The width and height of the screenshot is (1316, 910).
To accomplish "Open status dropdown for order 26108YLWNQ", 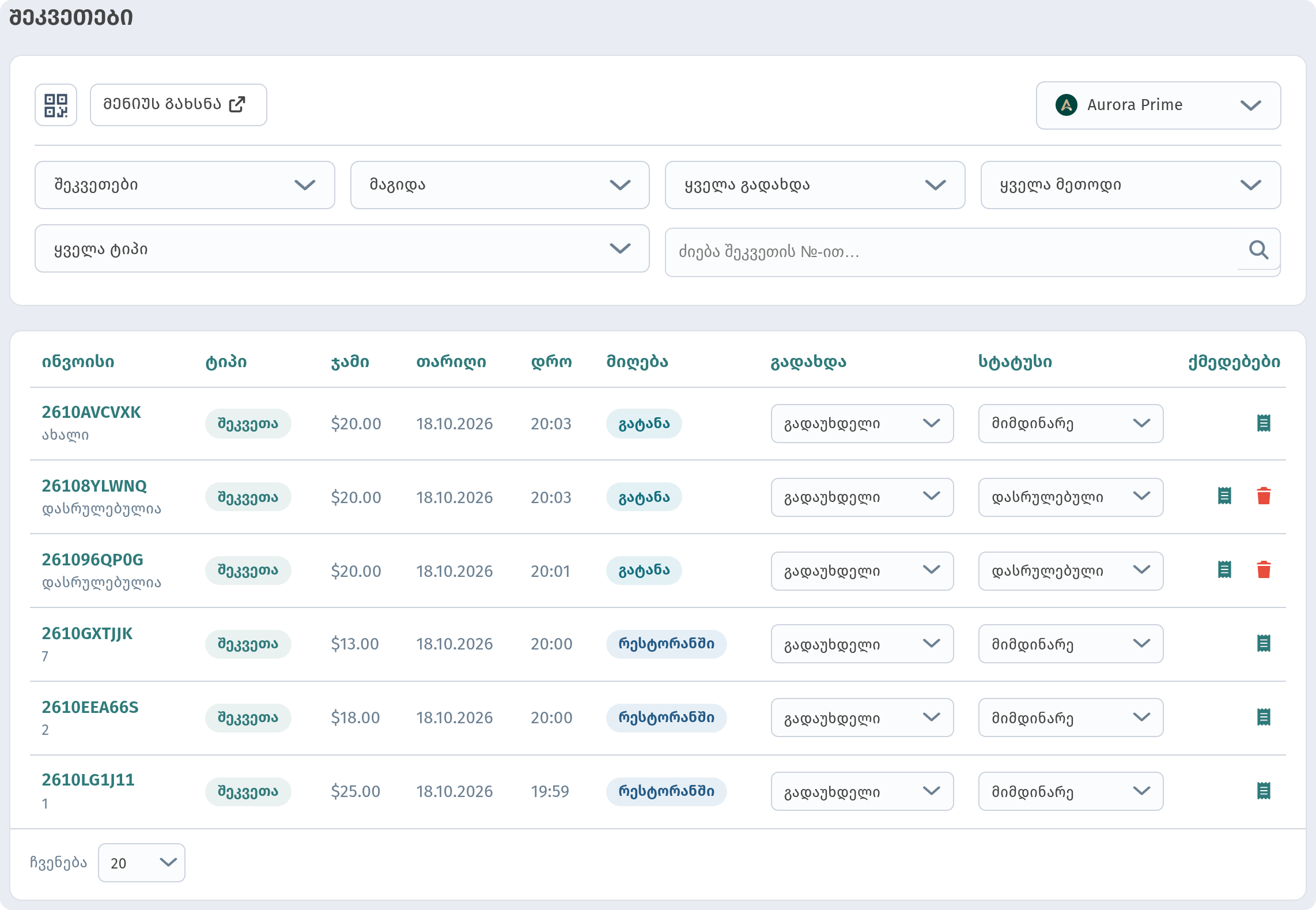I will point(1071,497).
